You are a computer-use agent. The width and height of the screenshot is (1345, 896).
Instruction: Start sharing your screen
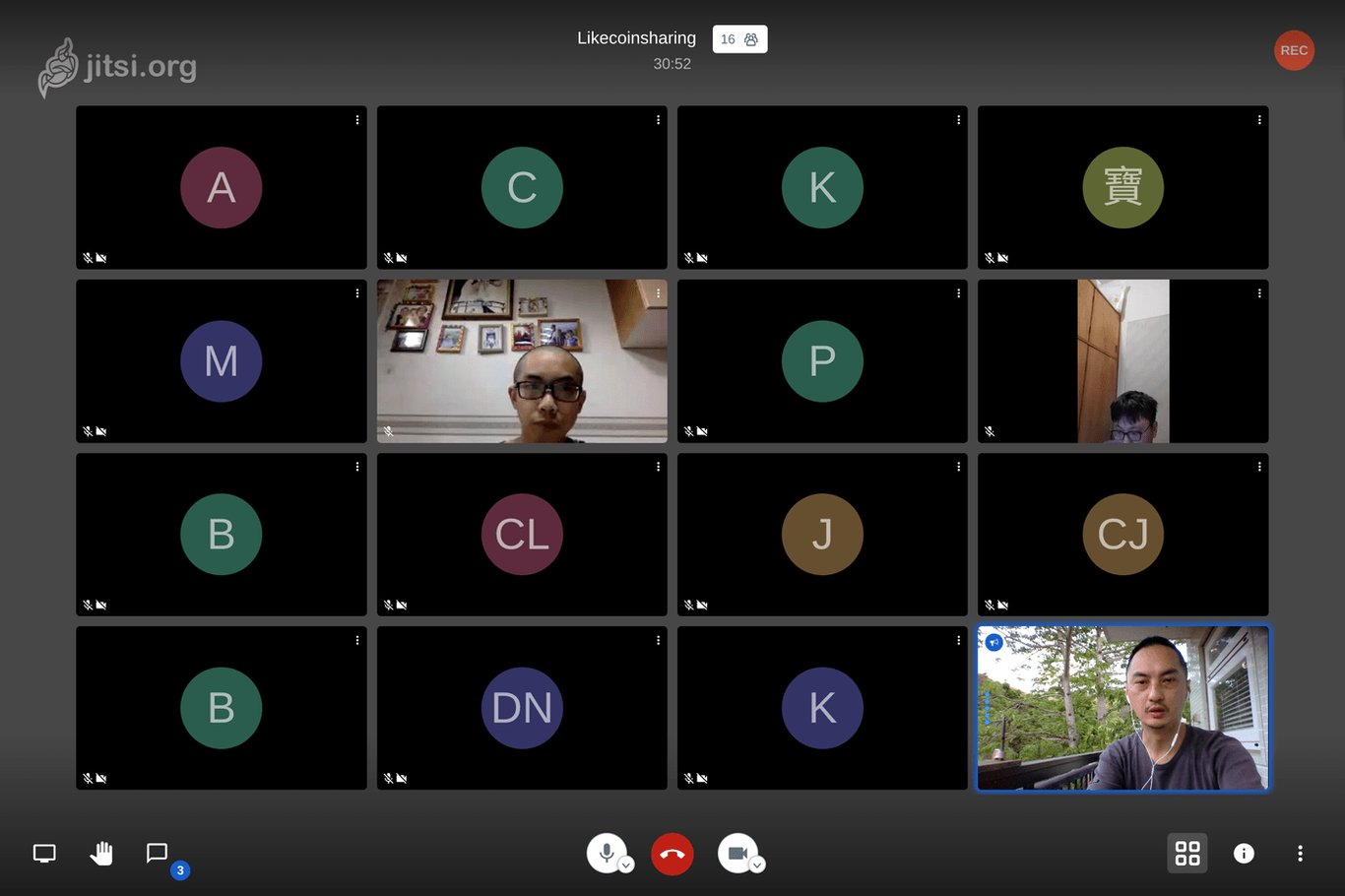(x=44, y=854)
